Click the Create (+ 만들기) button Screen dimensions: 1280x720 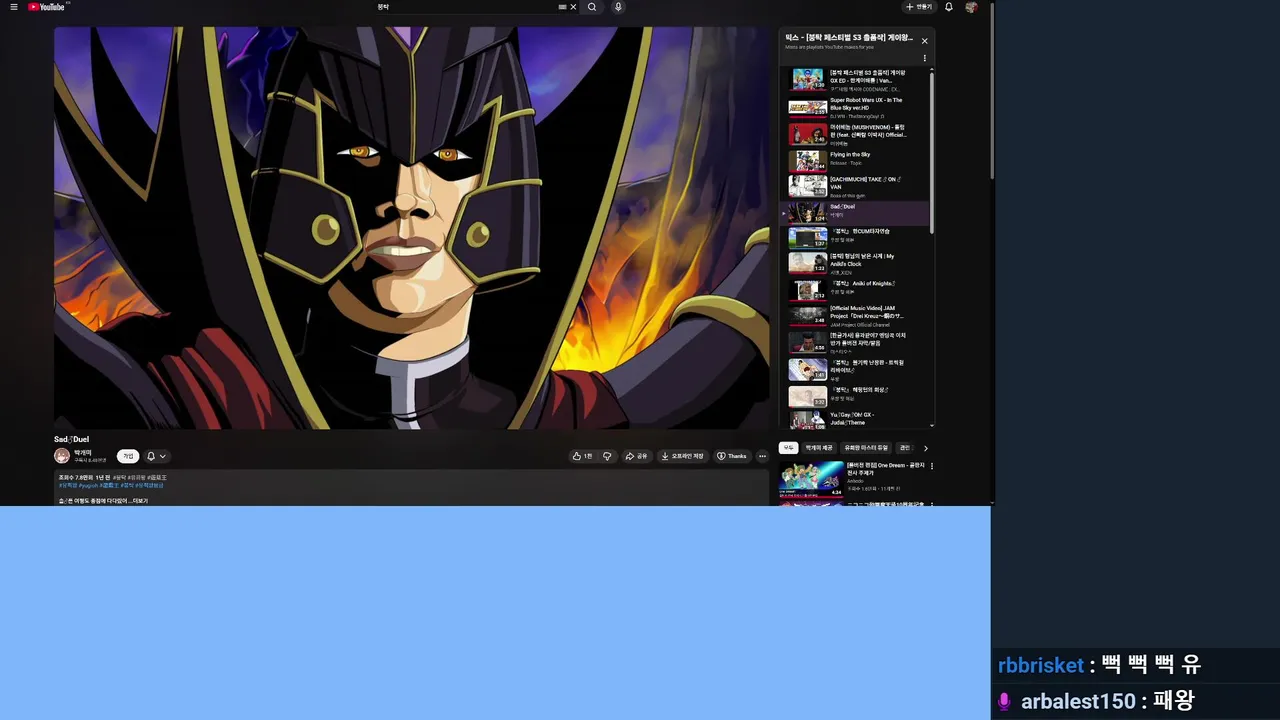click(x=918, y=7)
